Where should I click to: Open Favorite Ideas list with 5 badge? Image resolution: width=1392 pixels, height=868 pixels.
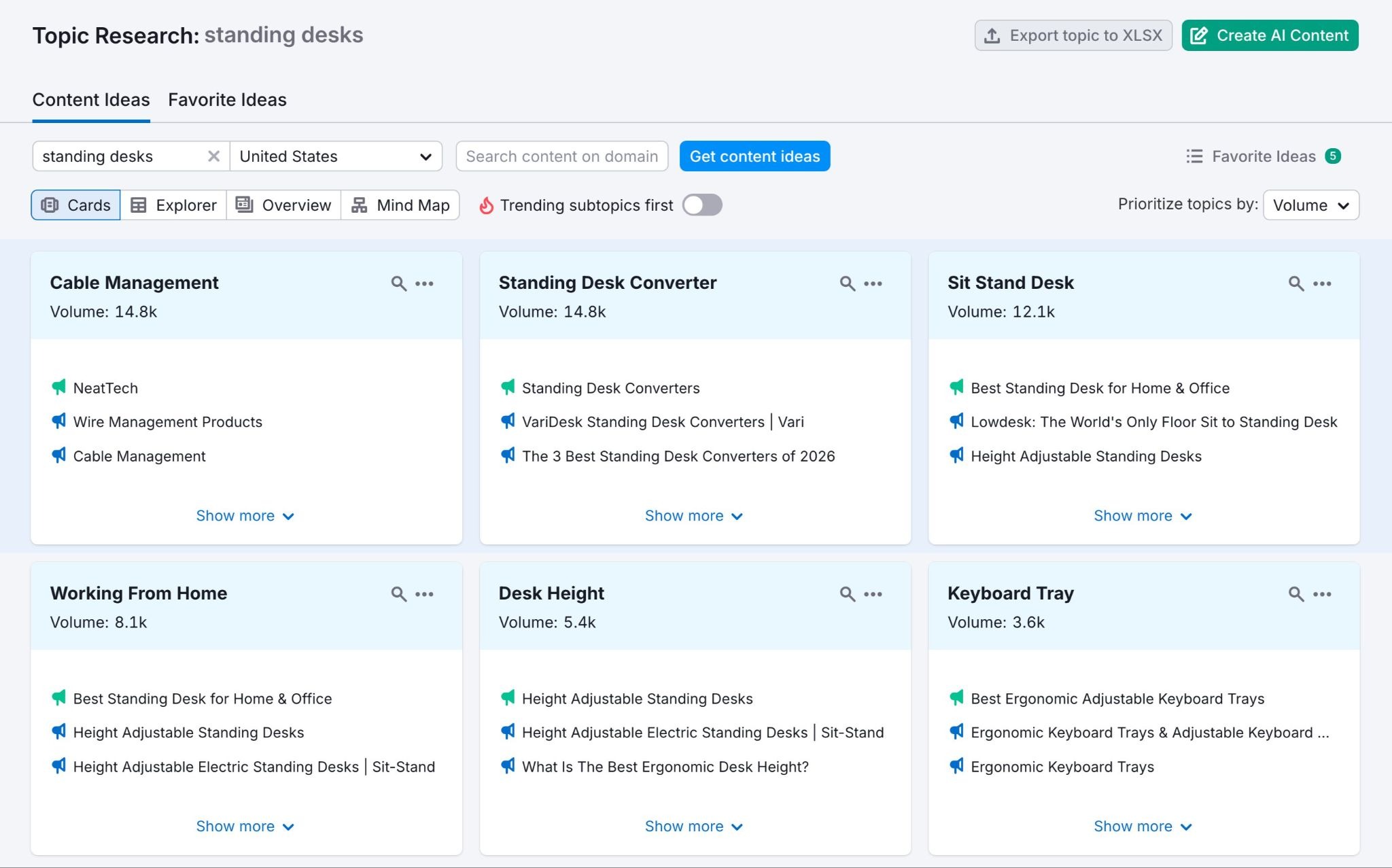[1263, 156]
